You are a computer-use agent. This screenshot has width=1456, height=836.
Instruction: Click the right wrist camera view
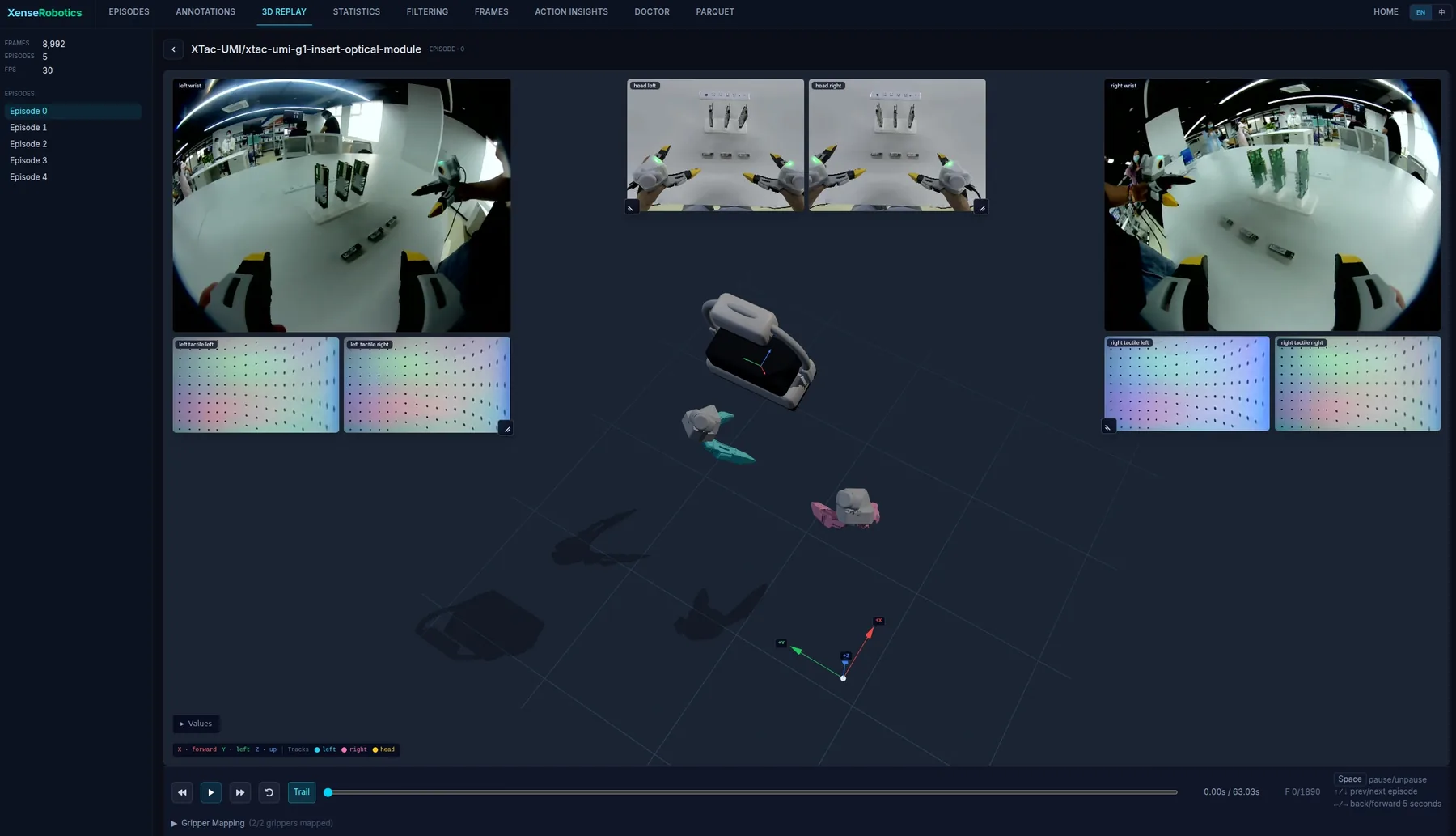pyautogui.click(x=1272, y=205)
